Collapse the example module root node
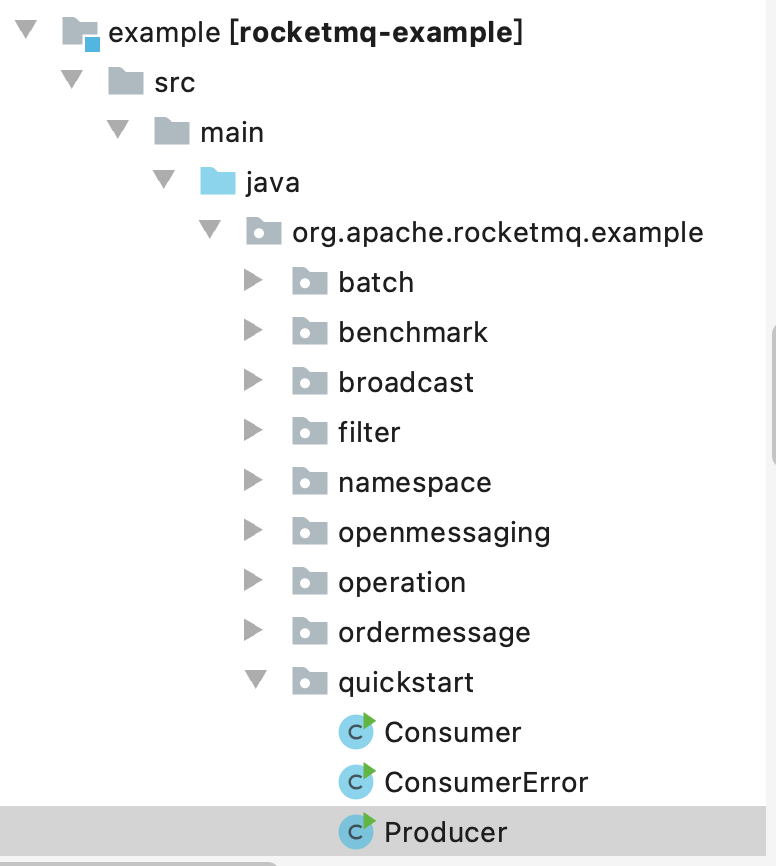The height and width of the screenshot is (866, 776). click(26, 30)
